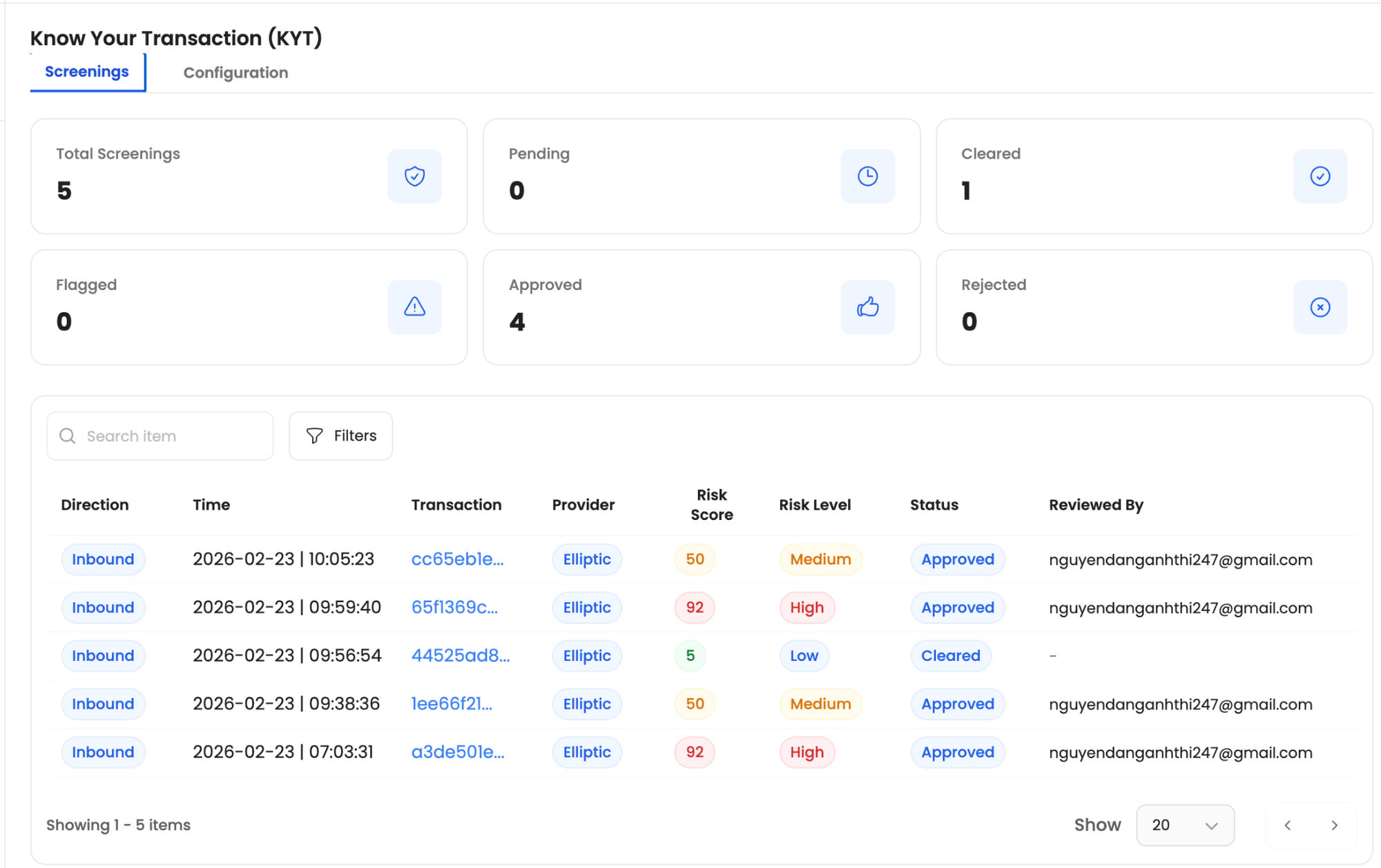Click the Total Screenings shield icon
Image resolution: width=1381 pixels, height=868 pixels.
(414, 176)
